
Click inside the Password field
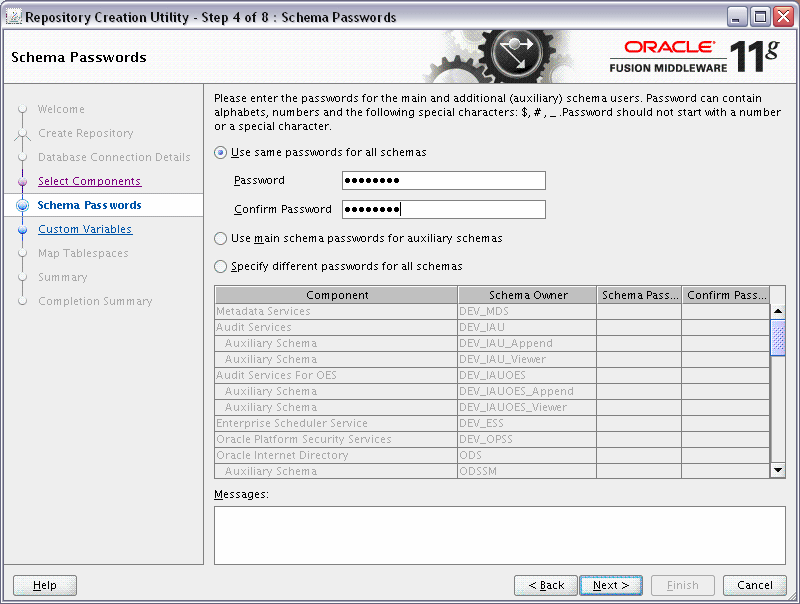point(443,180)
